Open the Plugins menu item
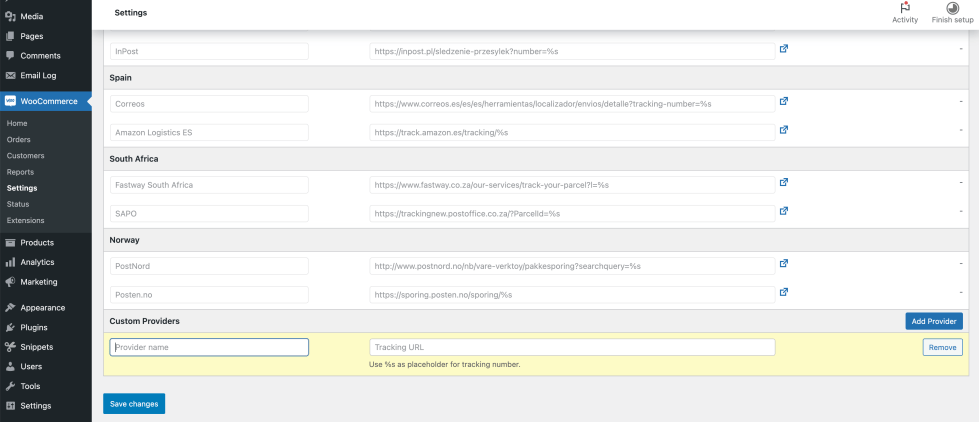The height and width of the screenshot is (422, 979). click(34, 327)
